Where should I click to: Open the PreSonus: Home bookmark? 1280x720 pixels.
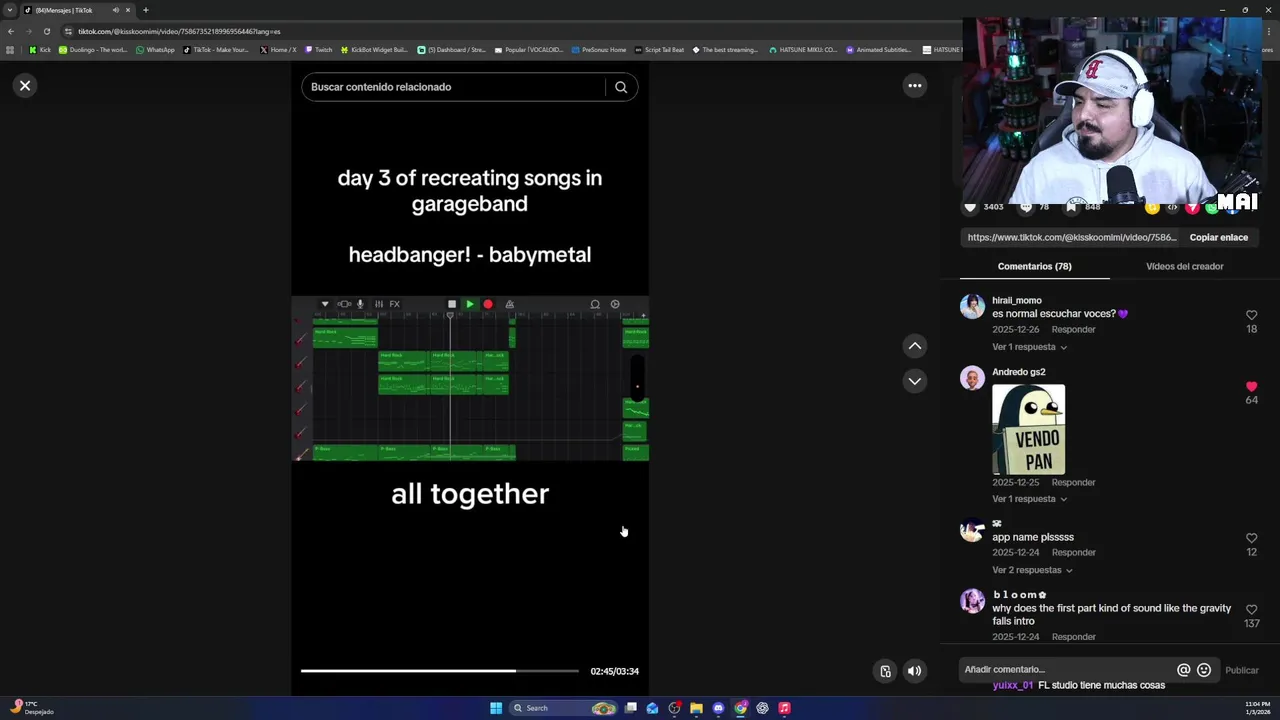tap(599, 49)
